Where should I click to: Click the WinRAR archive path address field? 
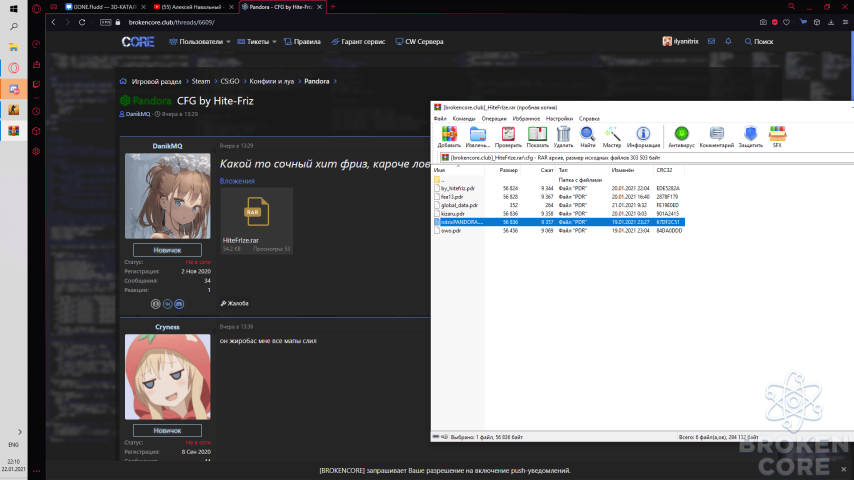[646, 157]
